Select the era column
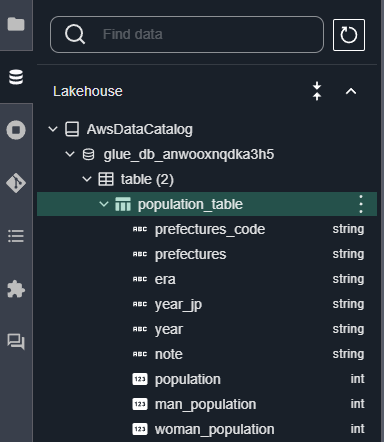This screenshot has width=384, height=442. click(x=165, y=279)
